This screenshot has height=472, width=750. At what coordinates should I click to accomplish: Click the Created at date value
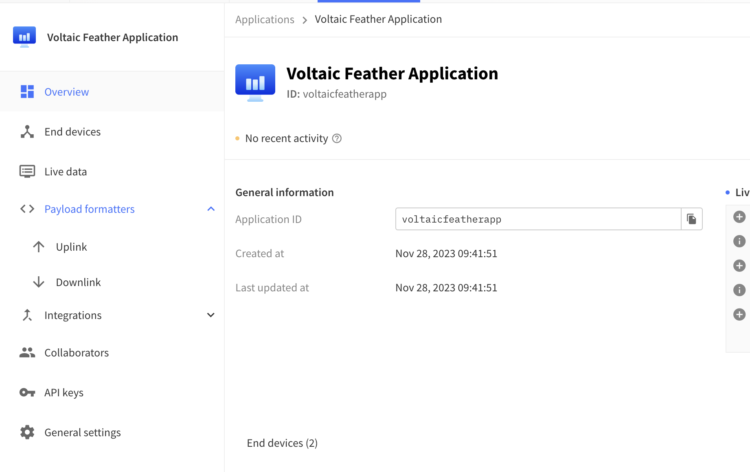(x=446, y=253)
